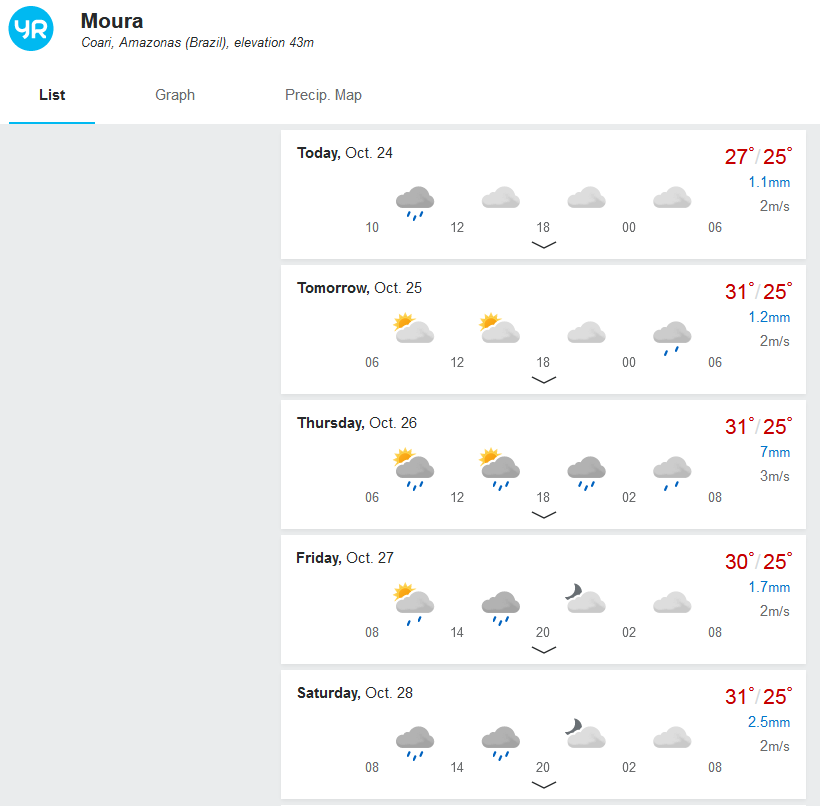Viewport: 820px width, 806px height.
Task: Click Saturday's 20–02 moon and cloud icon
Action: point(585,733)
